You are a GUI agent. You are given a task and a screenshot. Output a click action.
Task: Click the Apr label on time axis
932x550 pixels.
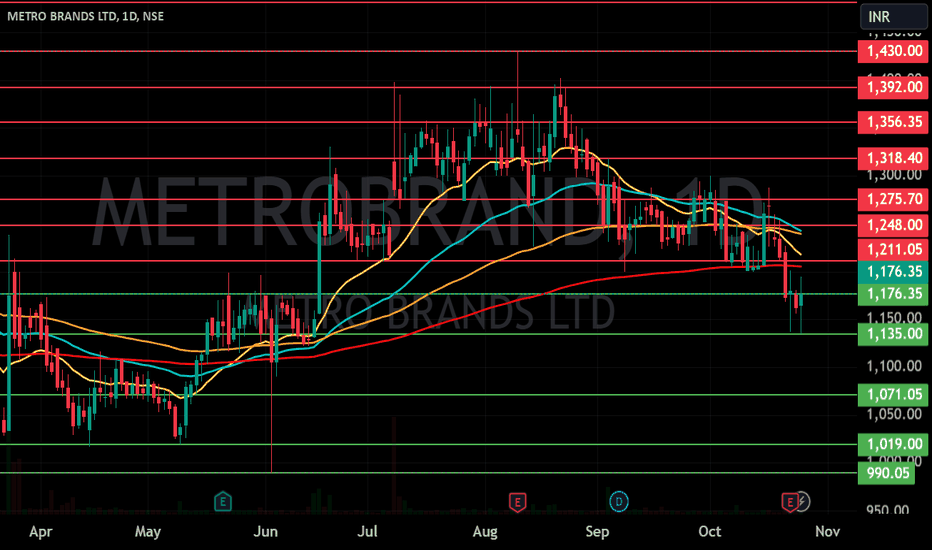40,532
